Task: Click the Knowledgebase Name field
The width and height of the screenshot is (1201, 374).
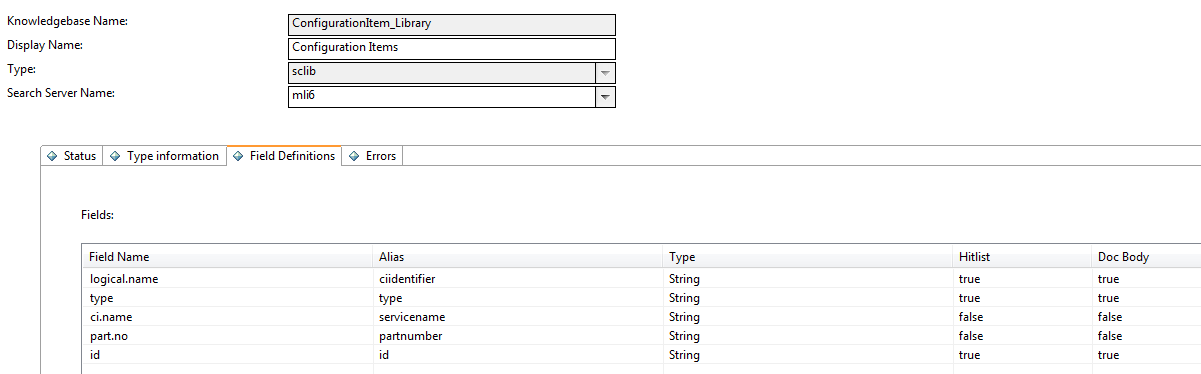Action: coord(451,24)
